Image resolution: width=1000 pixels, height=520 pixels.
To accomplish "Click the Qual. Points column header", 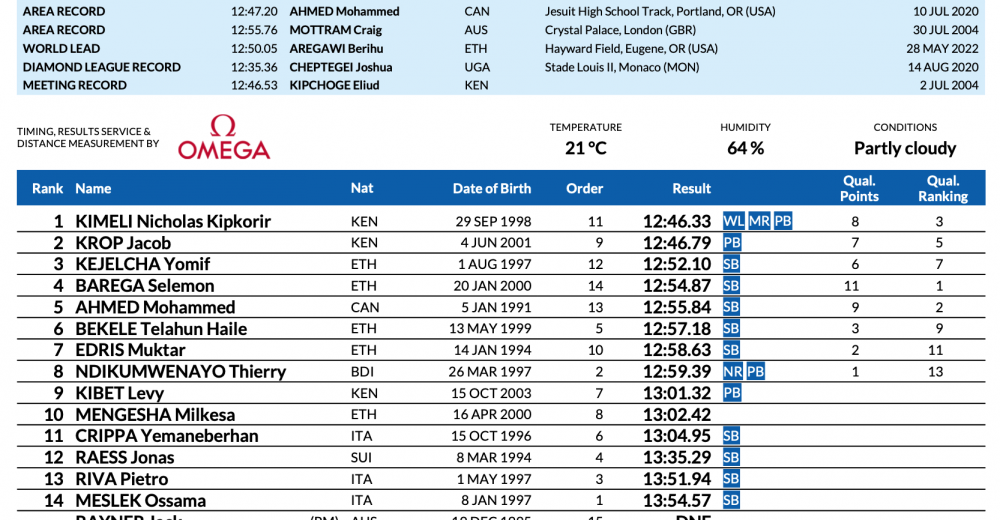I will [859, 188].
